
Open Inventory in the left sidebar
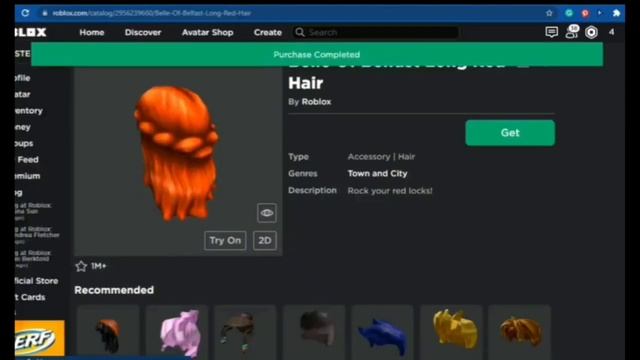[29, 111]
